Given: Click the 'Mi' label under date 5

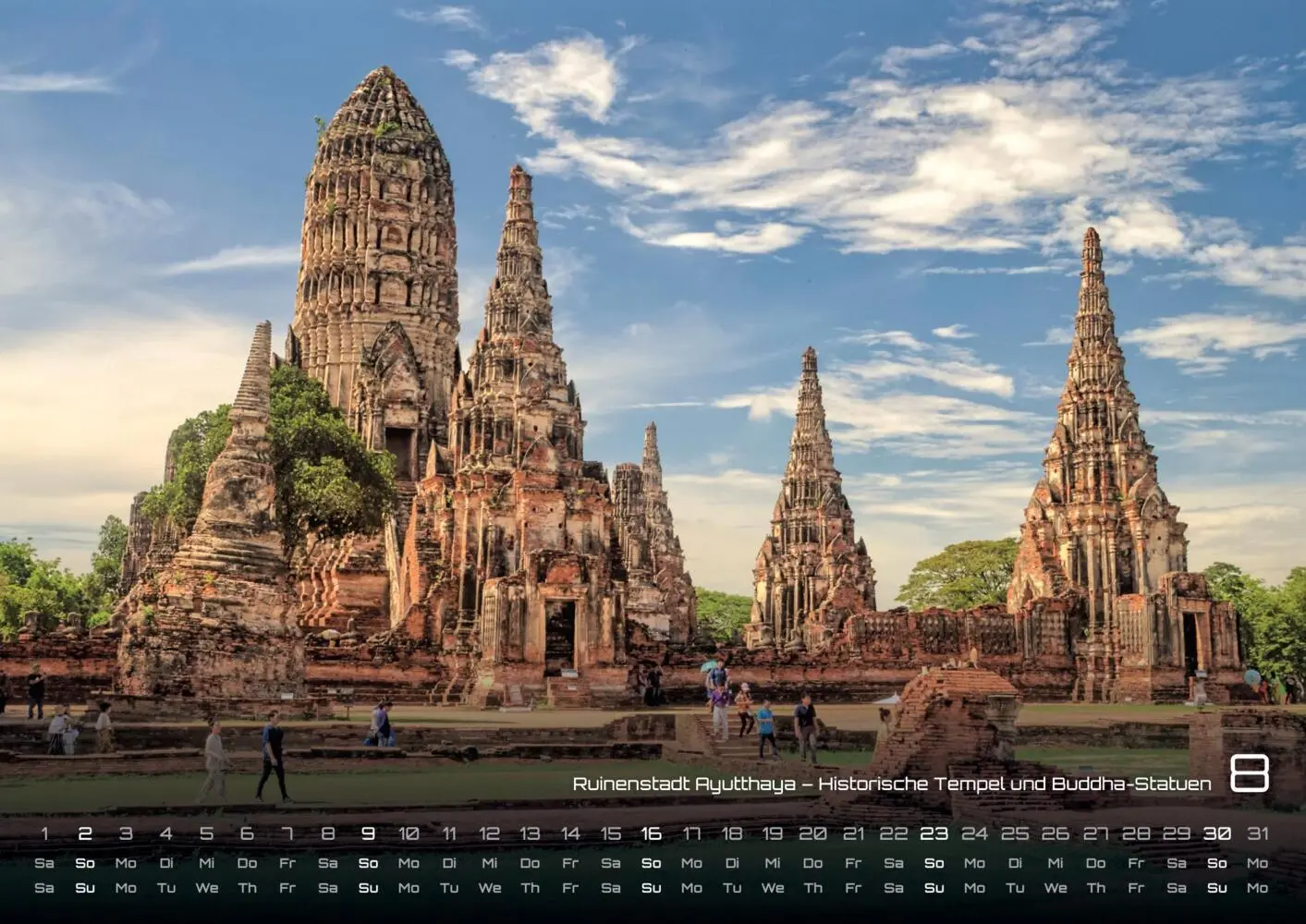Looking at the screenshot, I should pyautogui.click(x=206, y=861).
